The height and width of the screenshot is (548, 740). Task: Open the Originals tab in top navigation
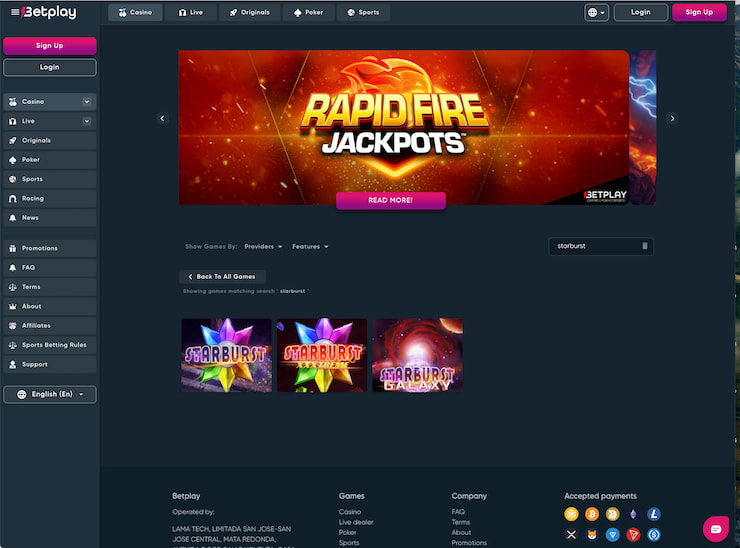click(250, 12)
